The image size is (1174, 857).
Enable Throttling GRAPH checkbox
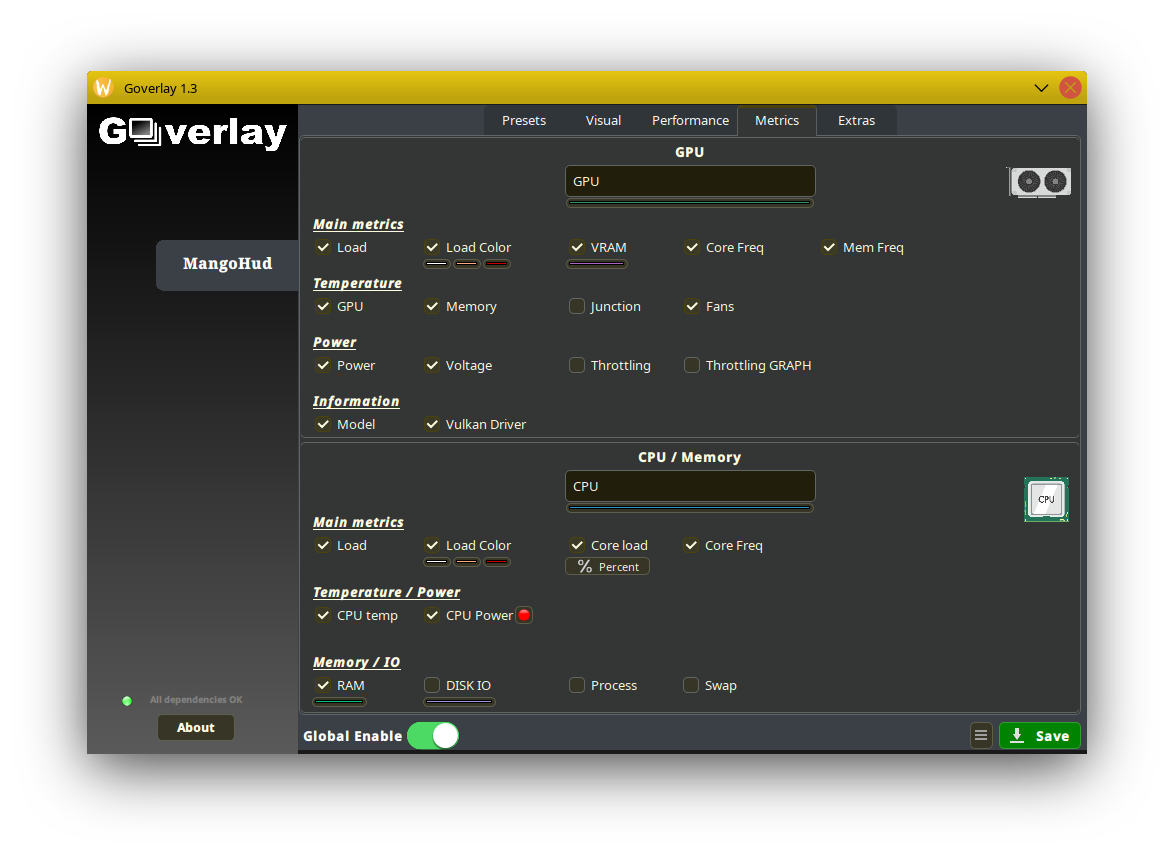[x=692, y=365]
